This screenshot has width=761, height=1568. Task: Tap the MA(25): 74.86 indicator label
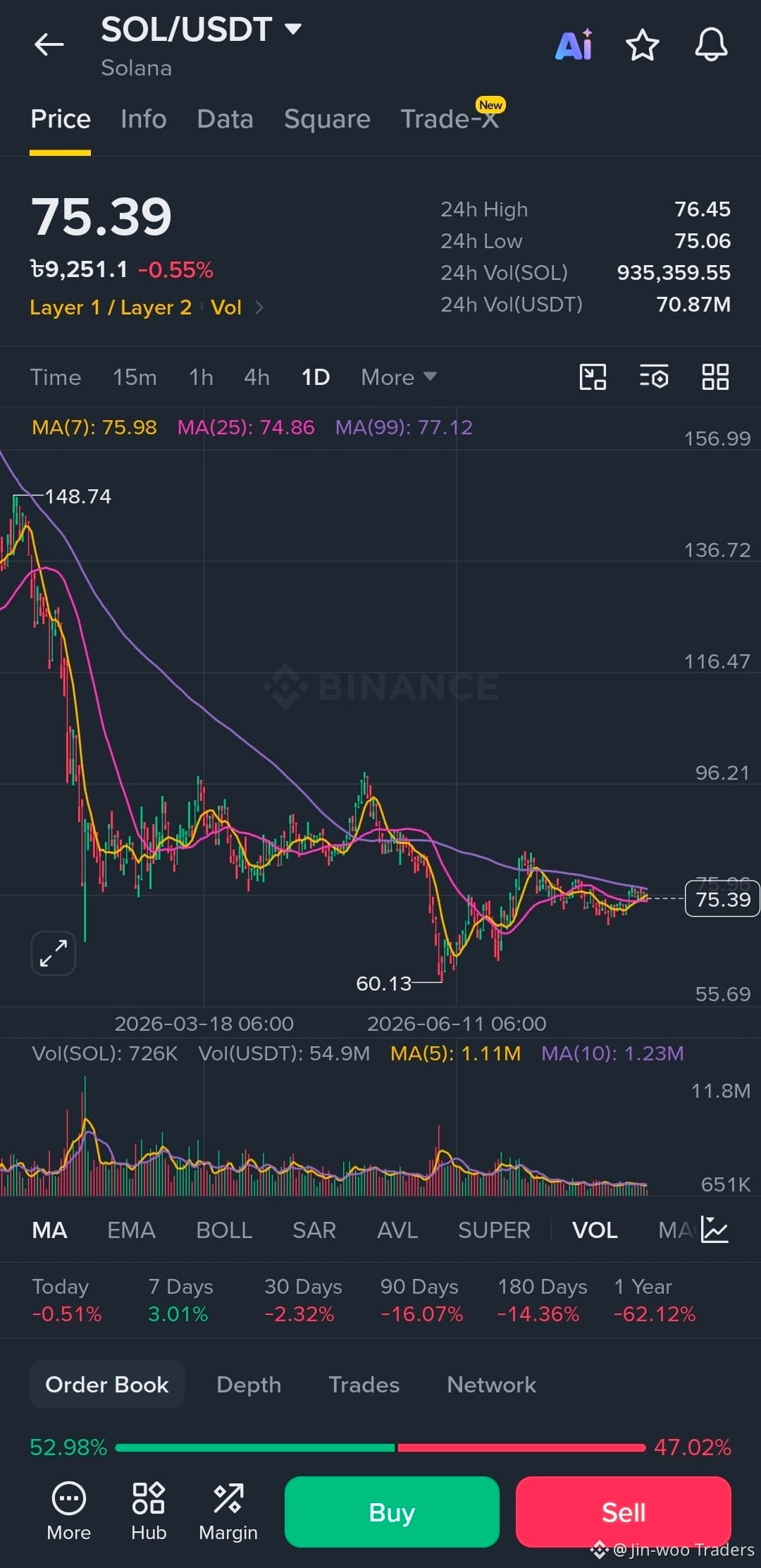(x=246, y=427)
